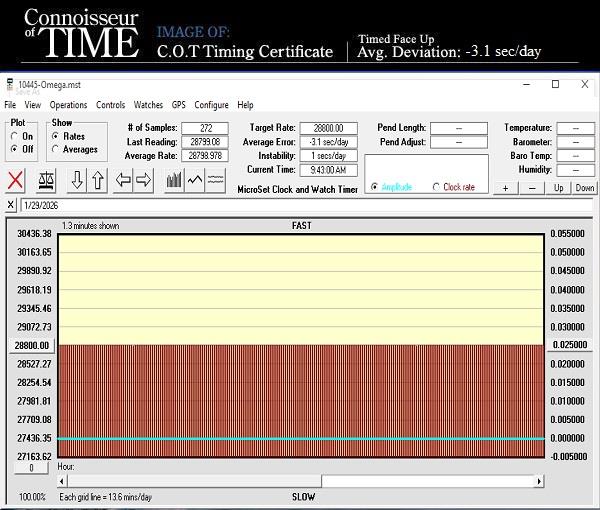Viewport: 600px width, 510px height.
Task: Select the line graph display icon
Action: [195, 181]
